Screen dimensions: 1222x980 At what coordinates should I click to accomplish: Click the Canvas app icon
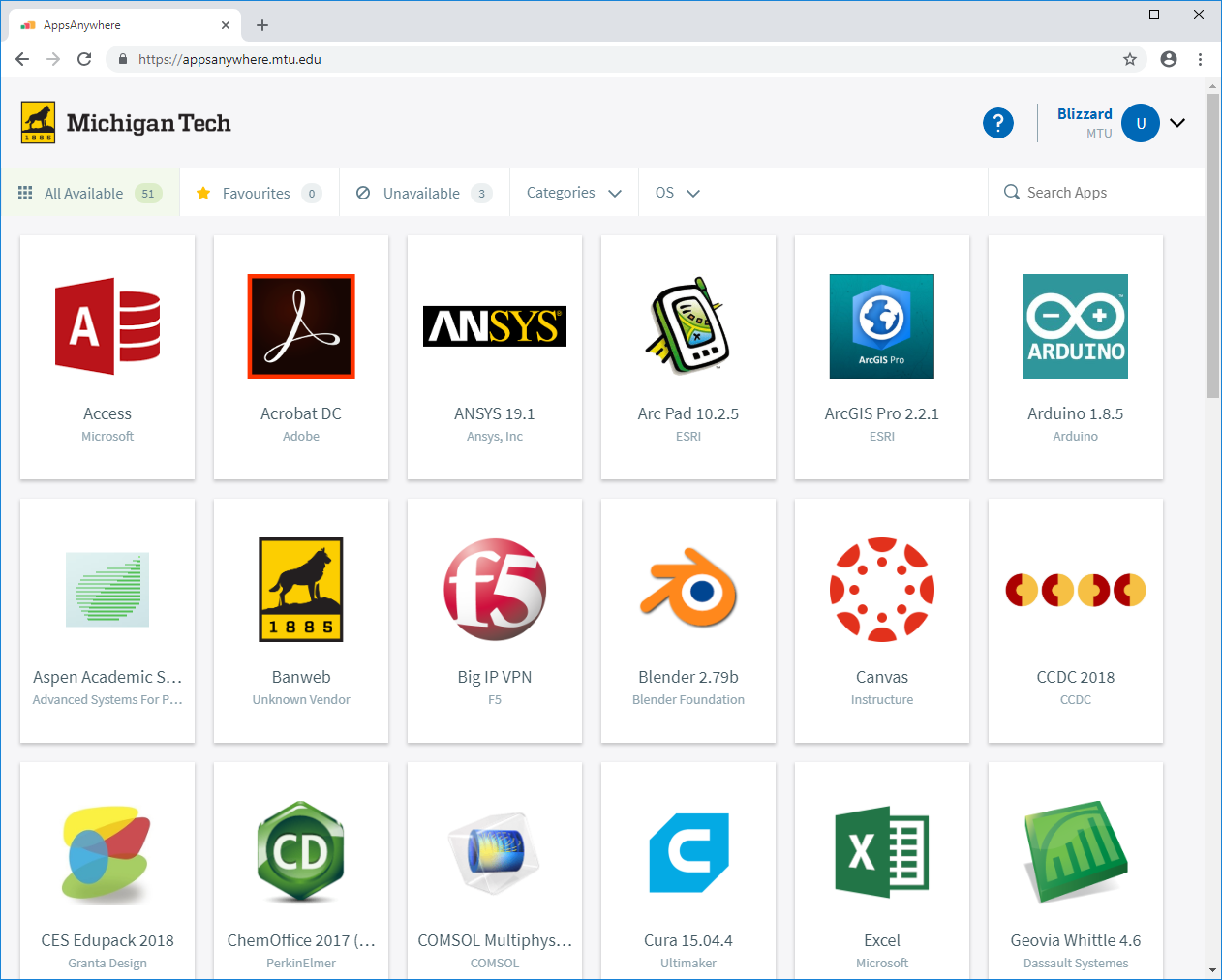pos(882,590)
